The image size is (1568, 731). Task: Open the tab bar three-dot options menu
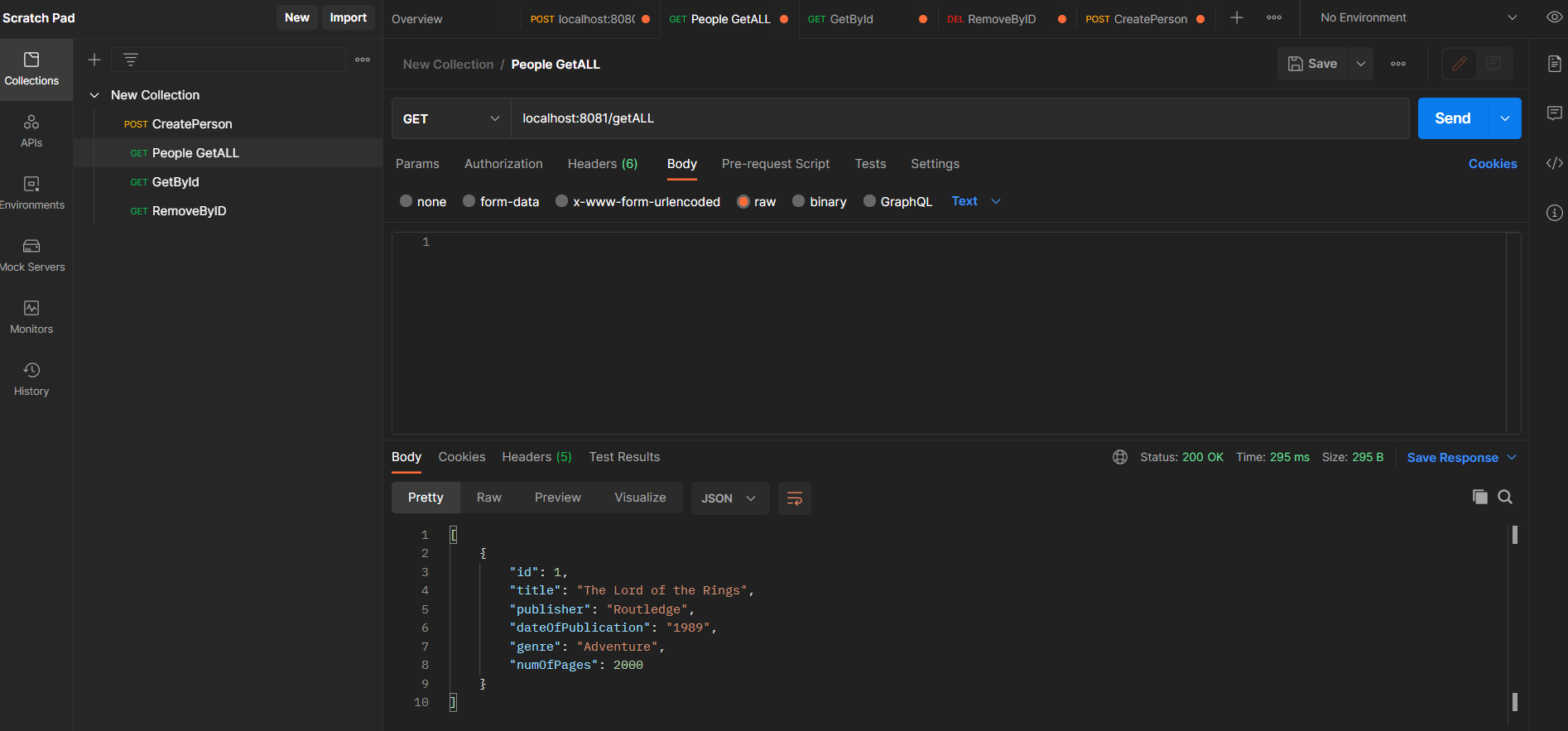point(1274,17)
